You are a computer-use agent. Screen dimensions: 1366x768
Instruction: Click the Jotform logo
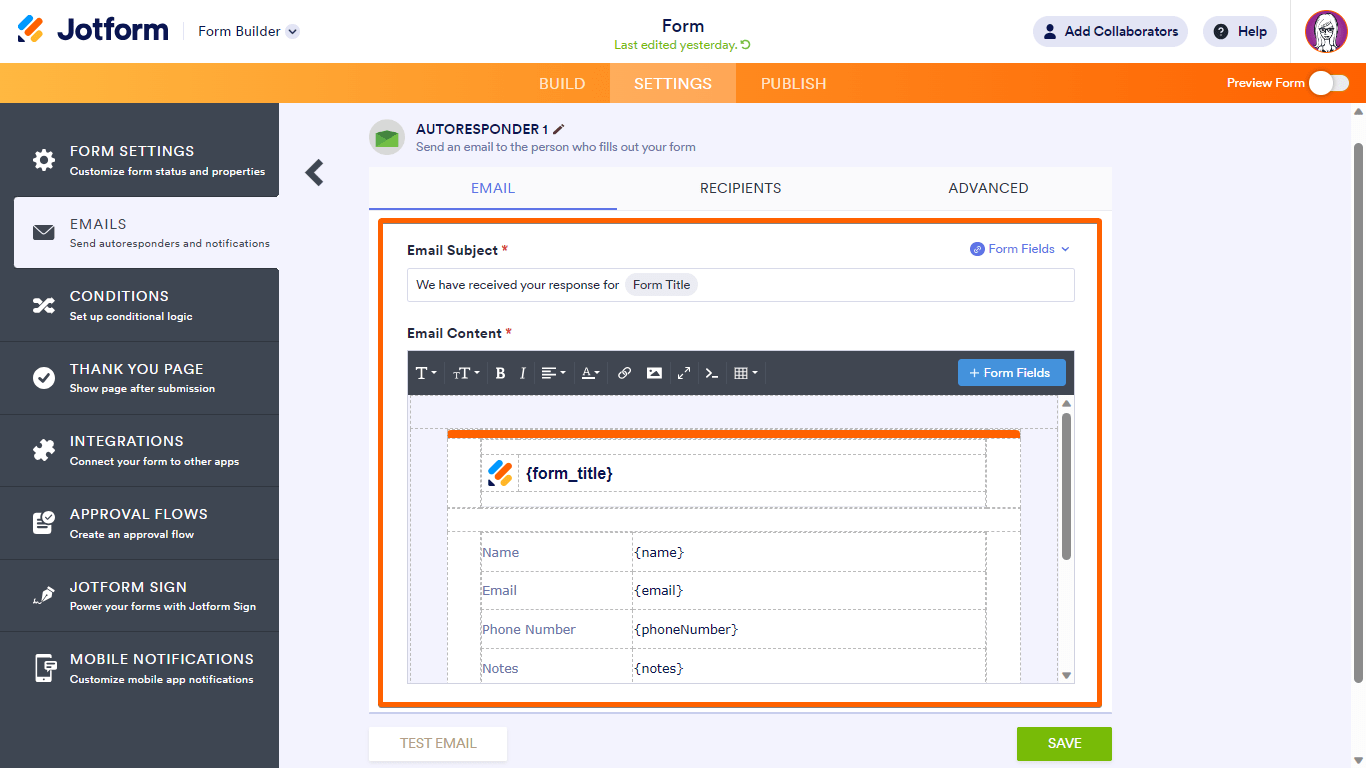[93, 30]
